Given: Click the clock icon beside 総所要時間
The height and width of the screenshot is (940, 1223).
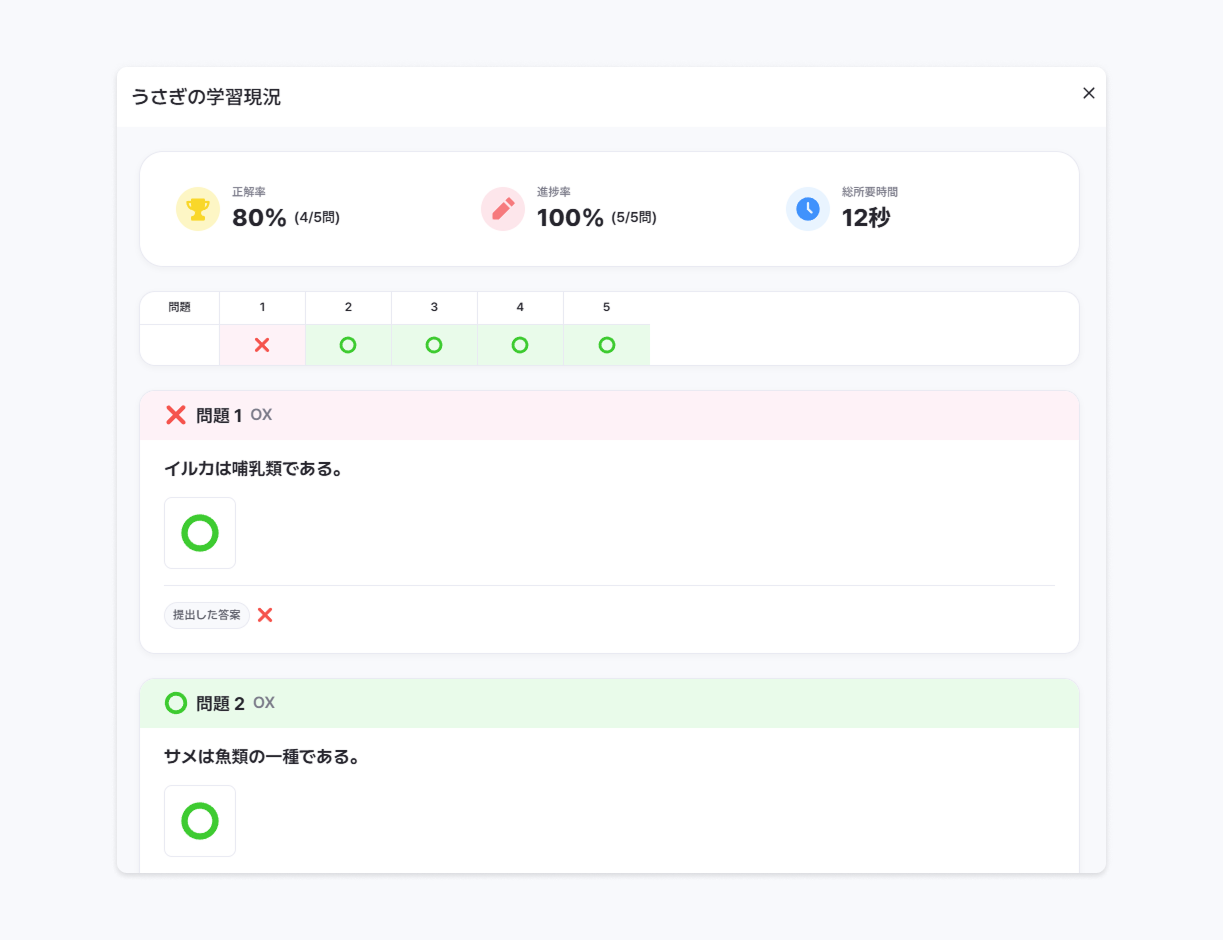Looking at the screenshot, I should pyautogui.click(x=808, y=209).
